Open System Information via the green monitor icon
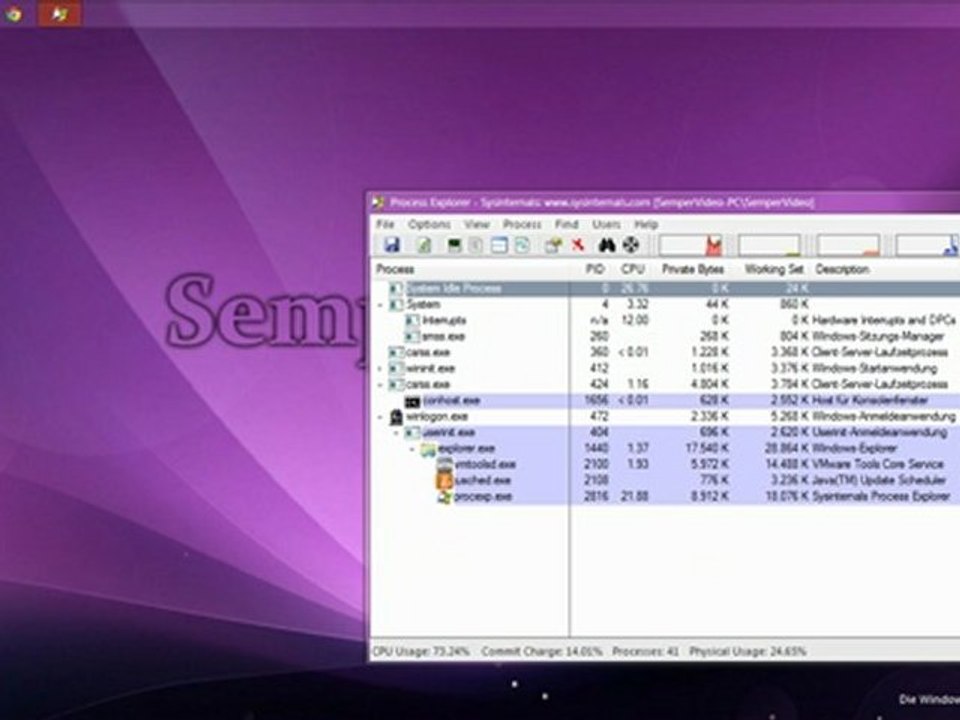The width and height of the screenshot is (960, 720). tap(454, 246)
